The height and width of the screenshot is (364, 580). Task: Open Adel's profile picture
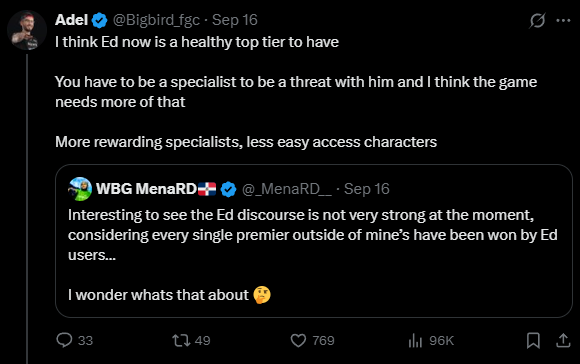pyautogui.click(x=27, y=30)
